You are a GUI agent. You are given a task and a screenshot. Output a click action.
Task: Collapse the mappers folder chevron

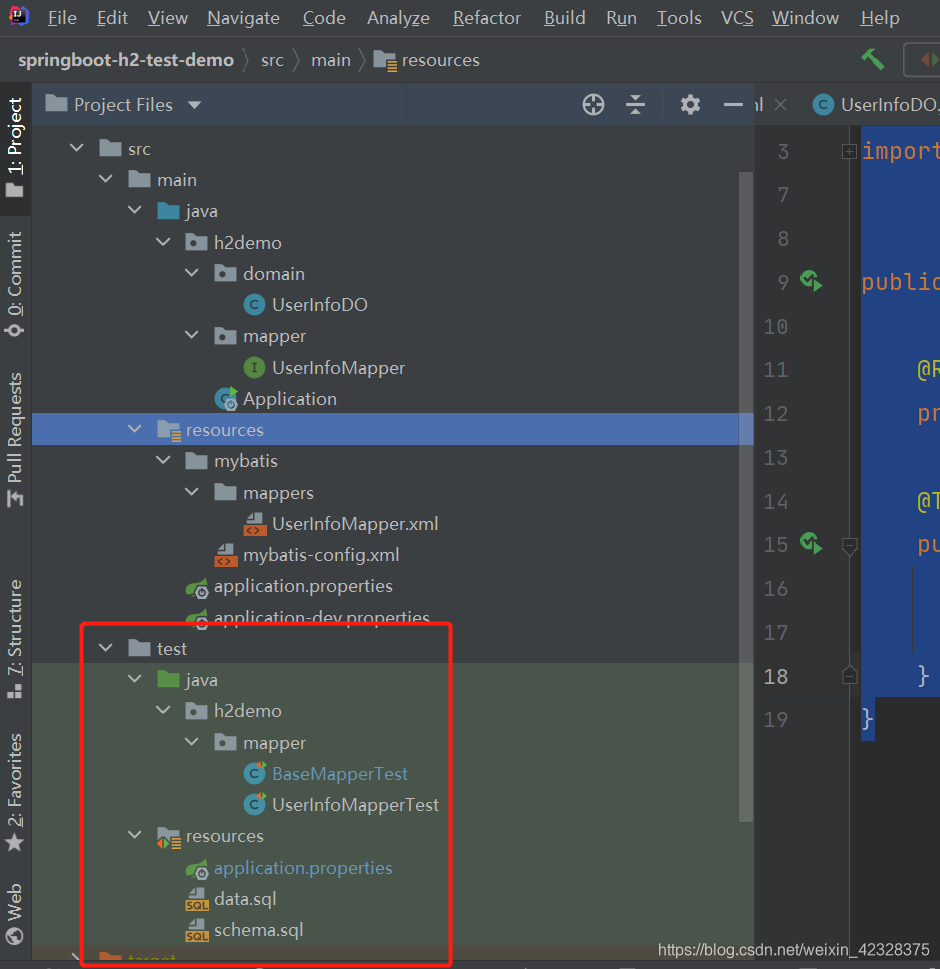(192, 492)
